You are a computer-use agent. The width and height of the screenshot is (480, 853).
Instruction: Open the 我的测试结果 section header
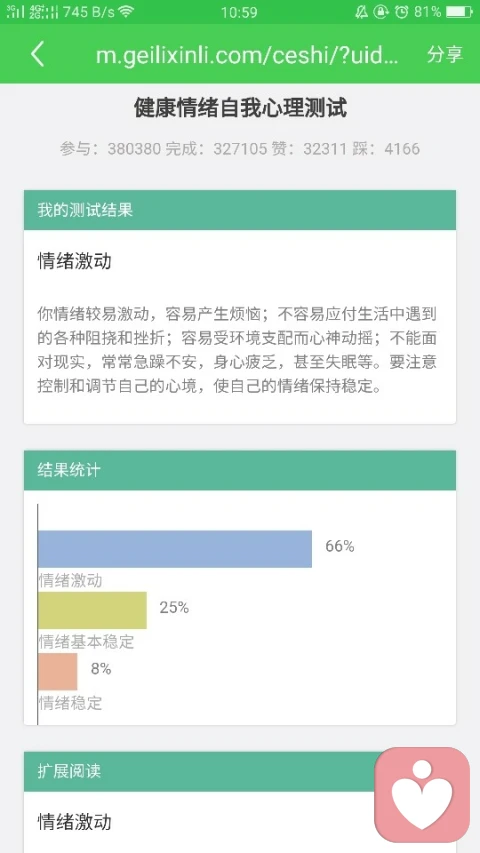[x=239, y=210]
